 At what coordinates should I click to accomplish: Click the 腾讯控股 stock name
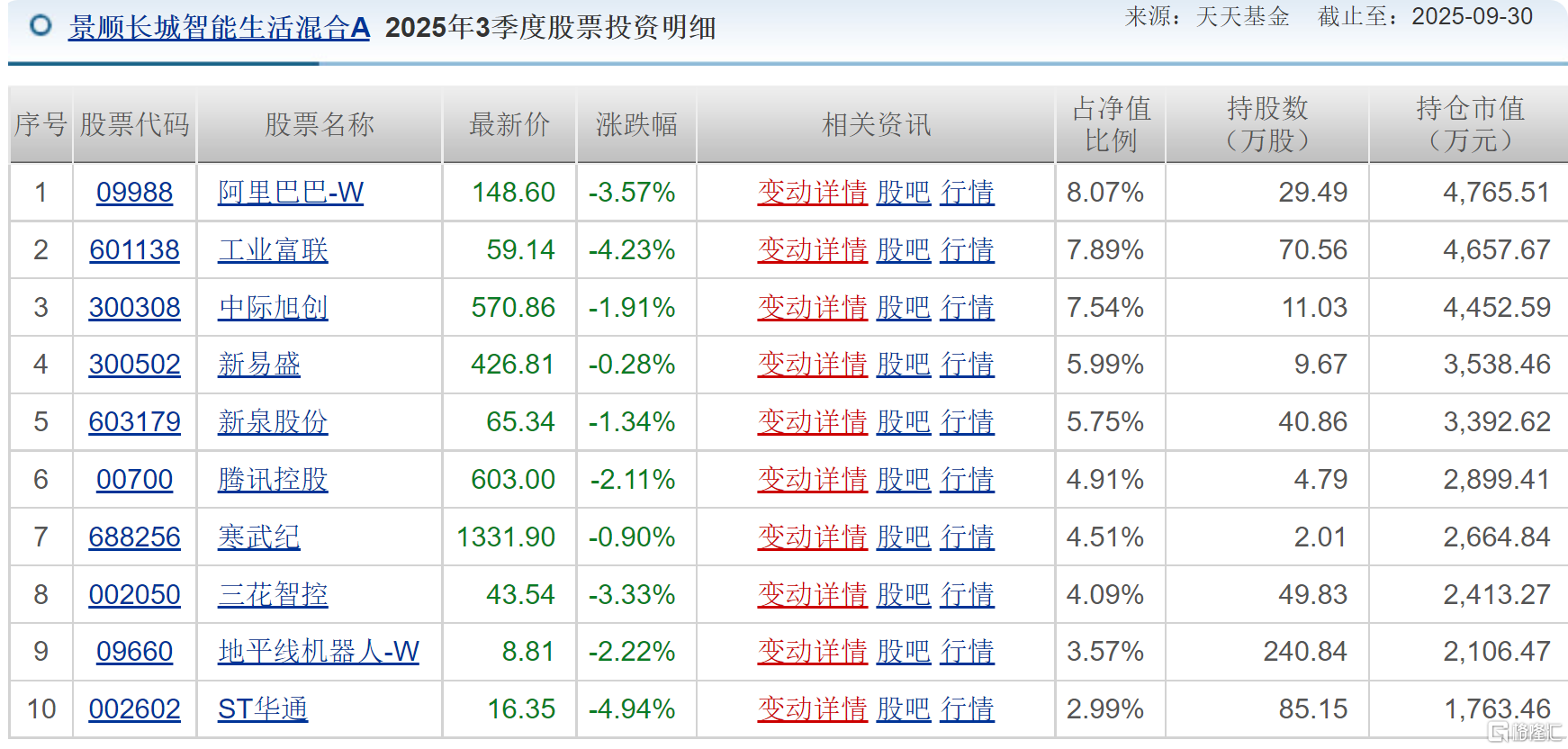(273, 480)
